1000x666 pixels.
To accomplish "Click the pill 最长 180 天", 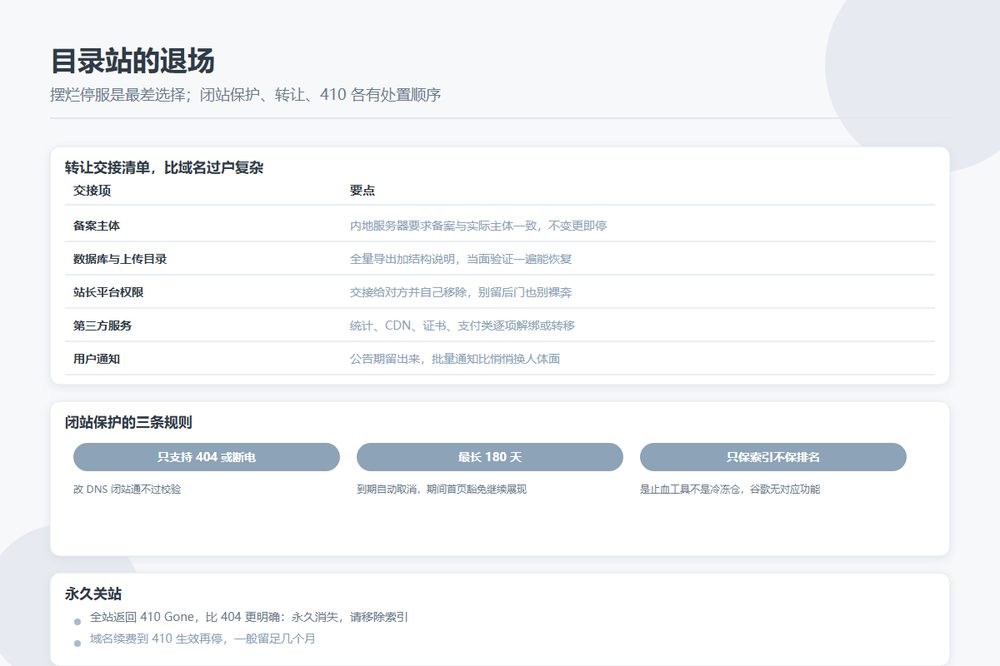I will (x=490, y=457).
